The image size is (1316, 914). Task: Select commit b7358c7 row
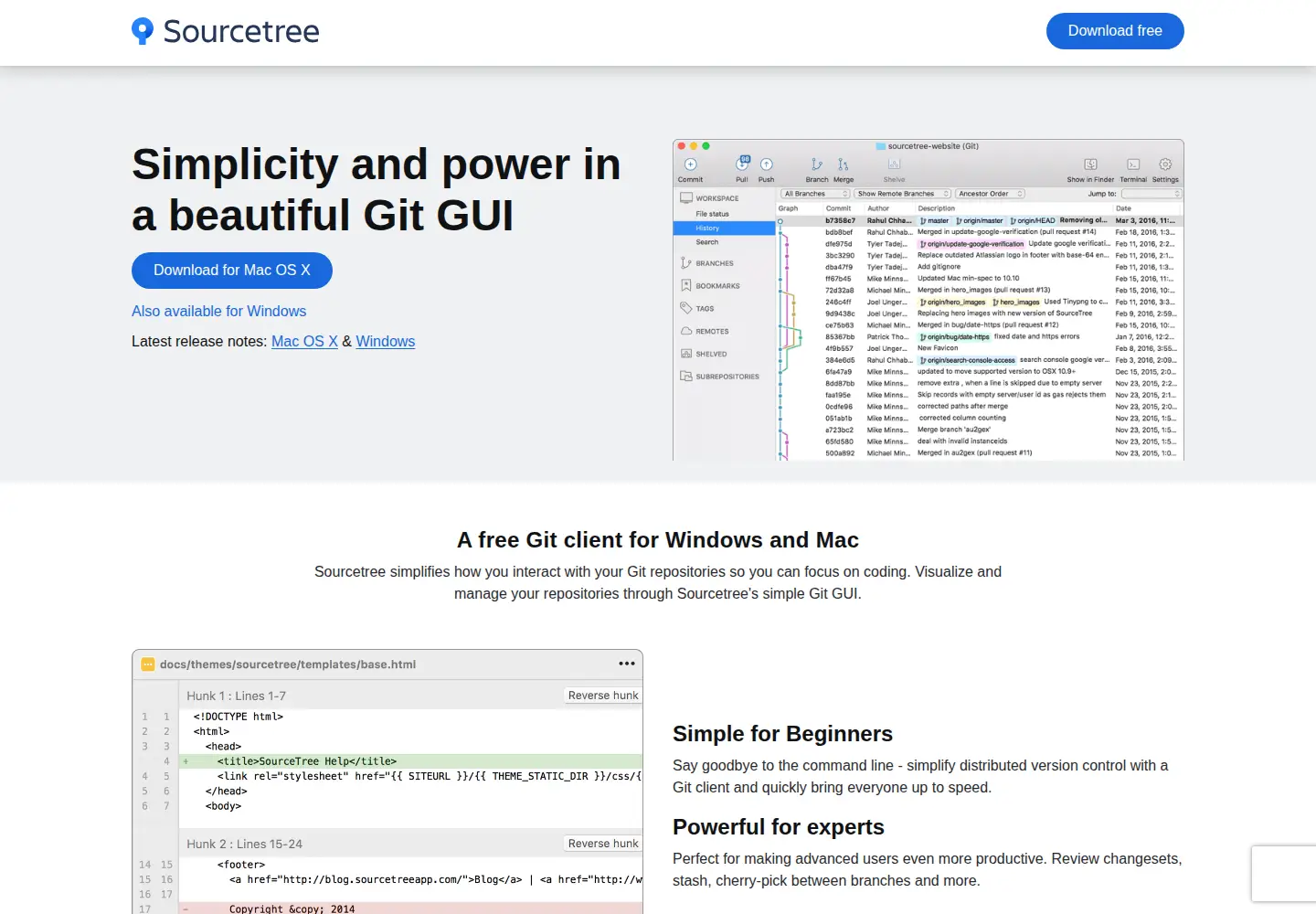980,220
